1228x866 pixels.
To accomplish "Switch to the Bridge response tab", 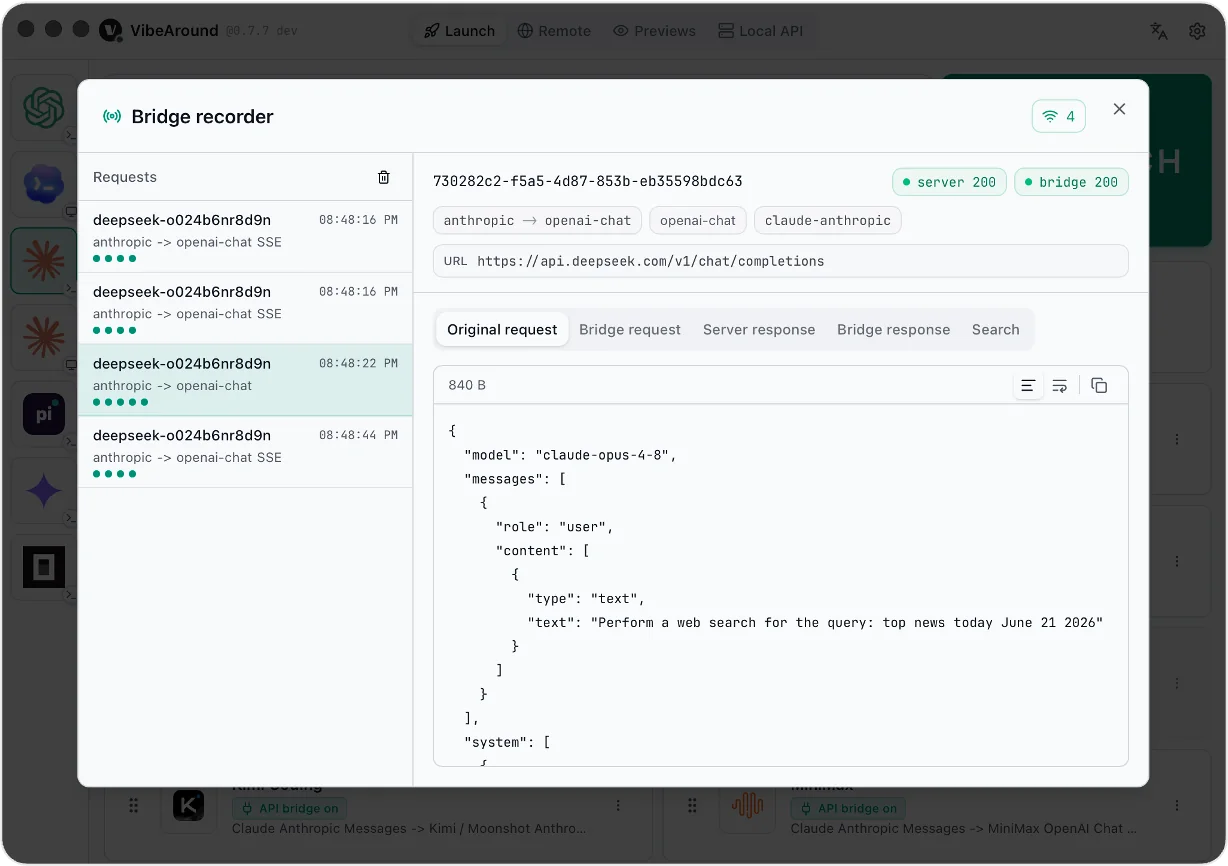I will point(894,330).
